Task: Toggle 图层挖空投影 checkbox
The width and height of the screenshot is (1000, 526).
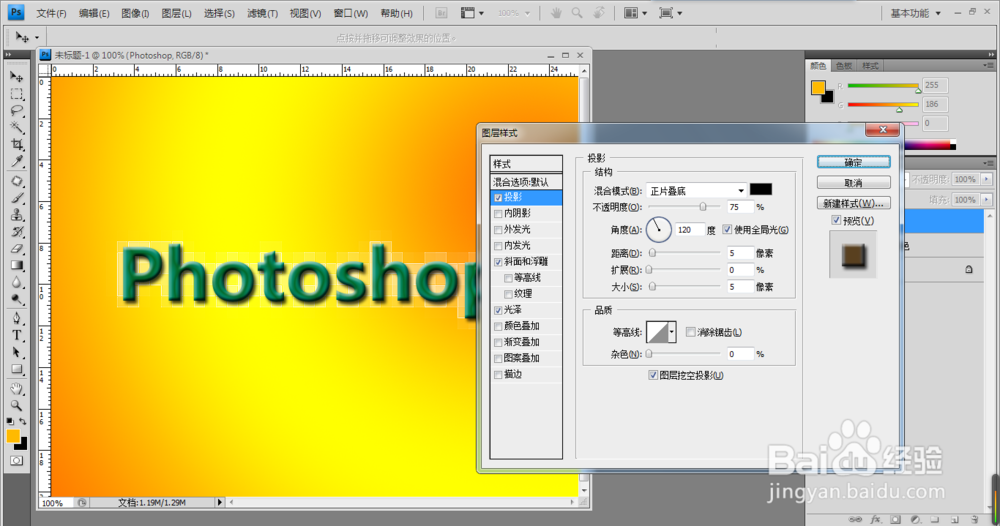Action: (x=652, y=376)
